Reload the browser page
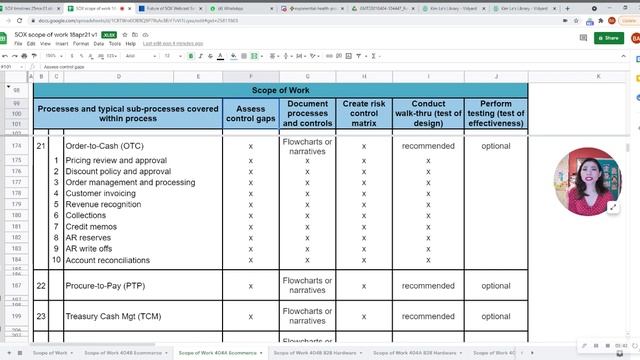 tap(19, 20)
